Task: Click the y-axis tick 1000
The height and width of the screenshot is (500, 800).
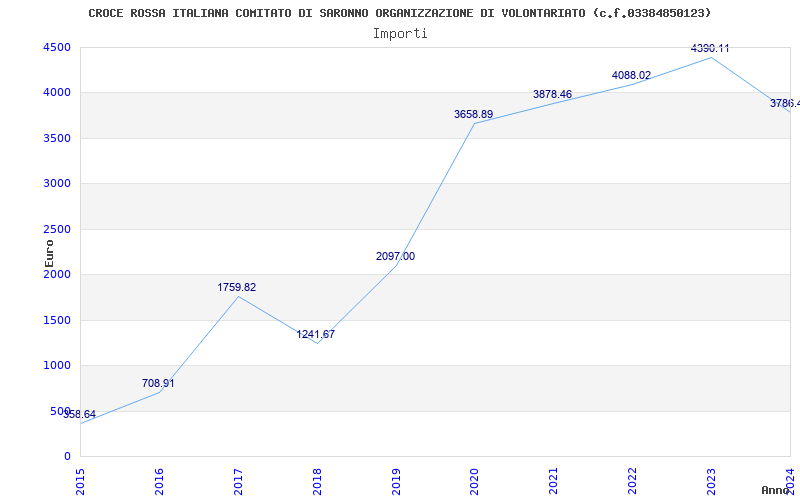Action: (58, 366)
